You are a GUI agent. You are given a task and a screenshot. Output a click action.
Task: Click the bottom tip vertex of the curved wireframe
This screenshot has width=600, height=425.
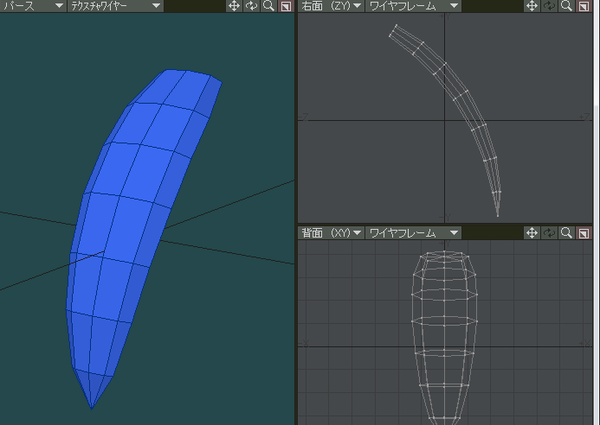click(x=498, y=217)
